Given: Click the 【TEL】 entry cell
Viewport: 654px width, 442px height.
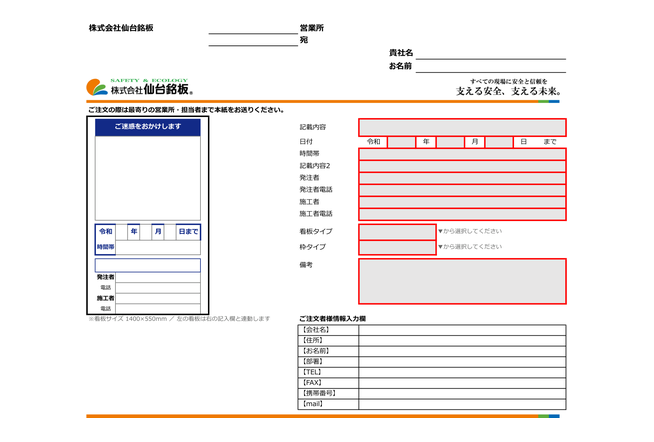Looking at the screenshot, I should pos(462,372).
